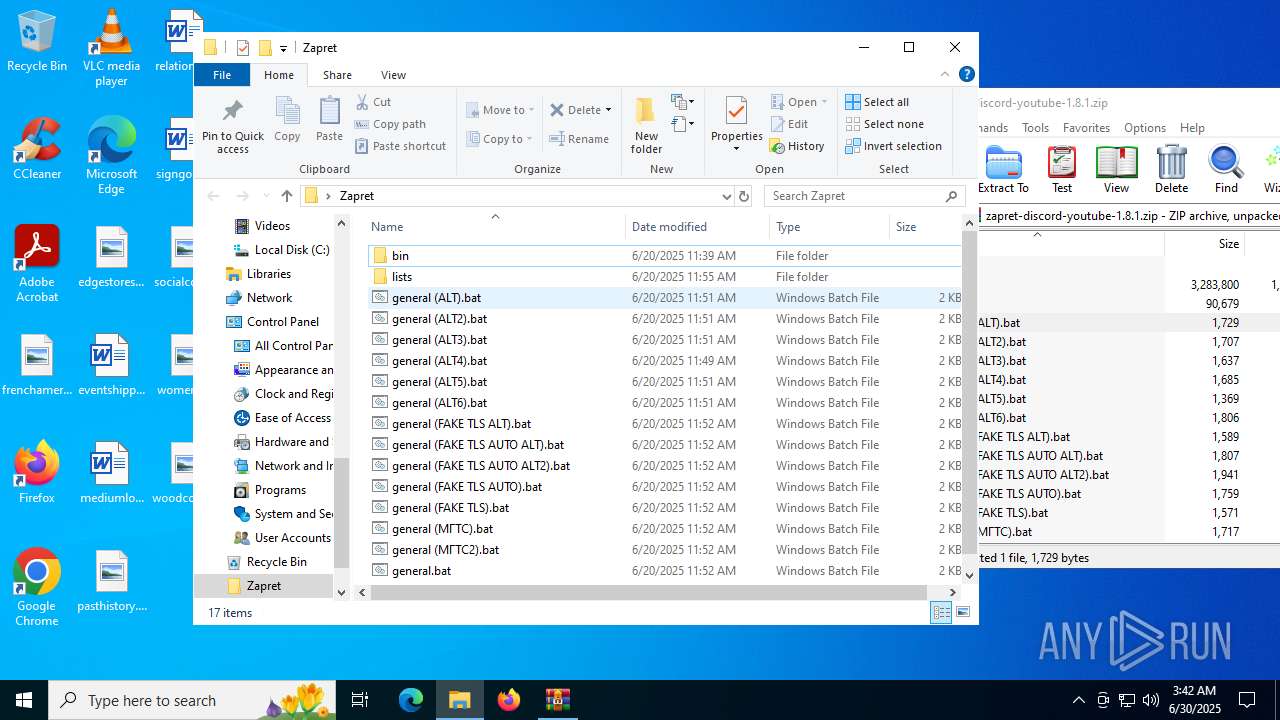
Task: Select general (МГТС2).bat file
Action: tap(665, 550)
